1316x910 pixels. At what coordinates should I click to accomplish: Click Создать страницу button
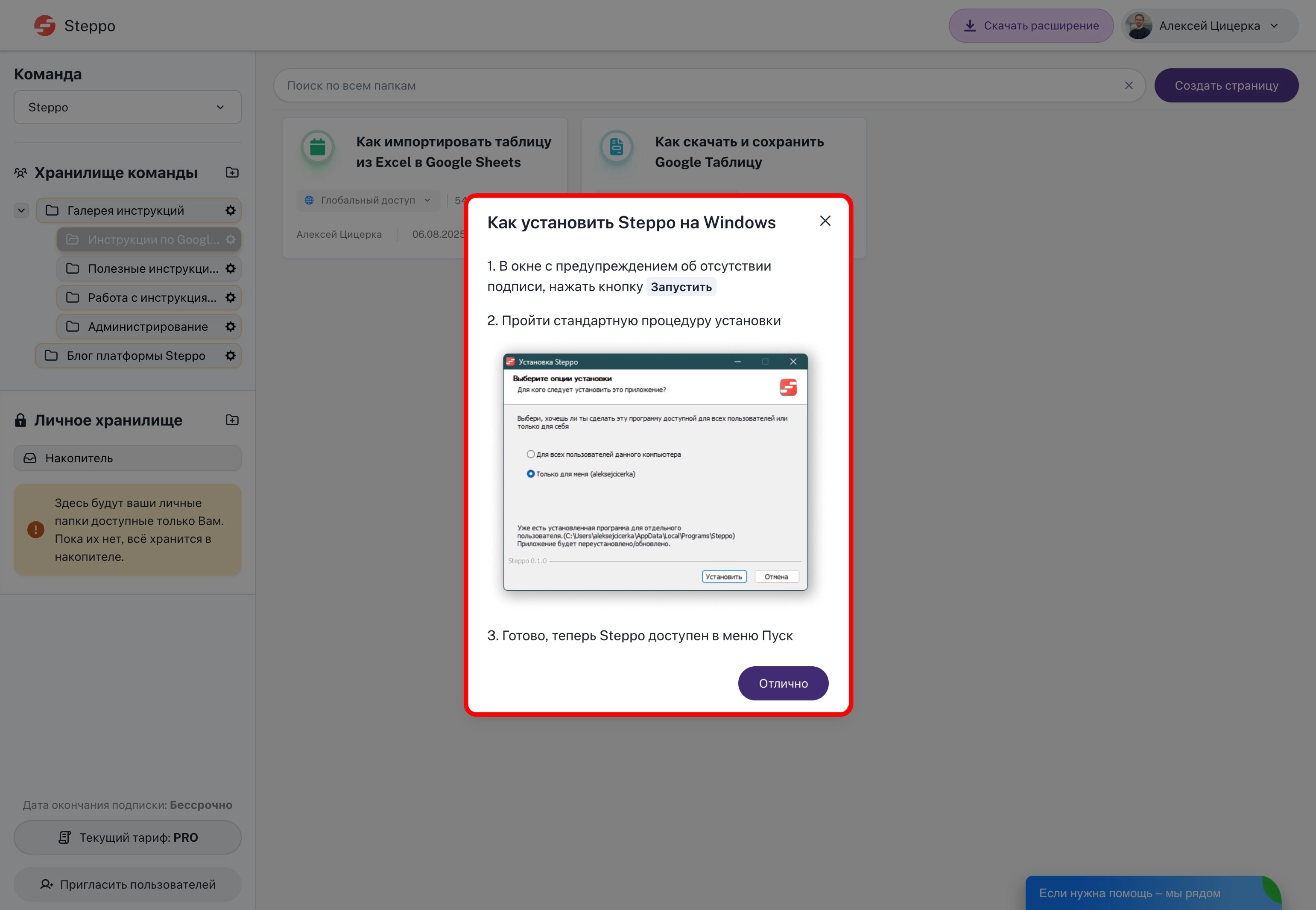tap(1226, 85)
